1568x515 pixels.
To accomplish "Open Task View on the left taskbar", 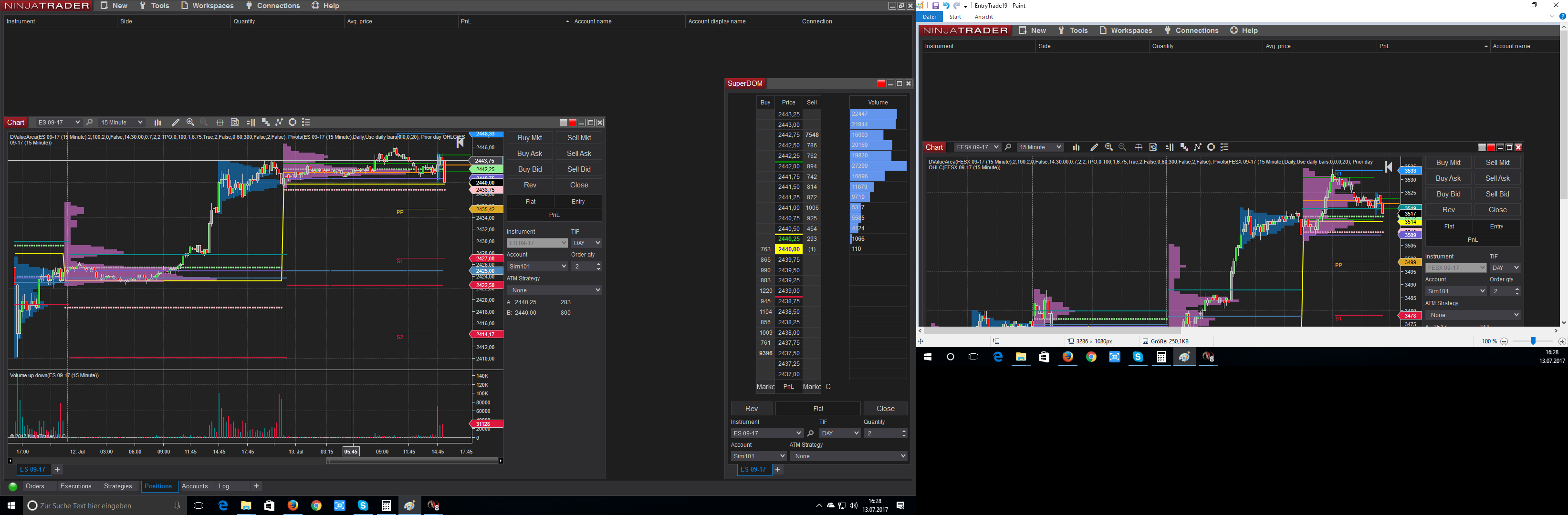I will 199,505.
